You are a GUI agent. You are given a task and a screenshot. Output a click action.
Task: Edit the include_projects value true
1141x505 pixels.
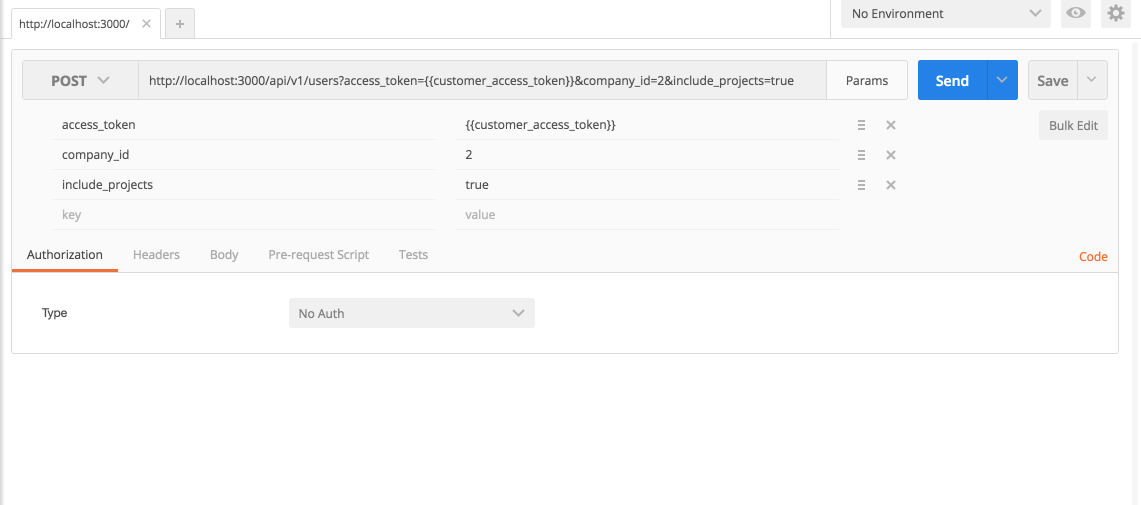(x=647, y=185)
